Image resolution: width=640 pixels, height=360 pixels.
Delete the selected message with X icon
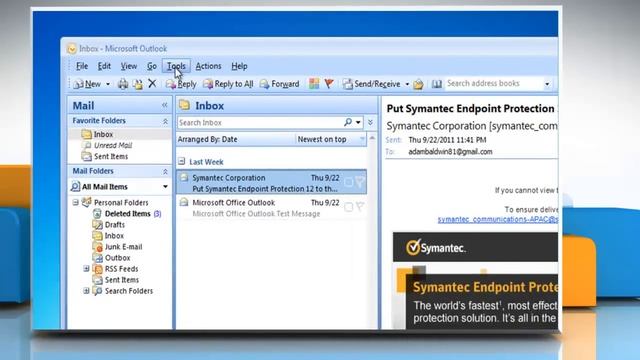click(152, 84)
